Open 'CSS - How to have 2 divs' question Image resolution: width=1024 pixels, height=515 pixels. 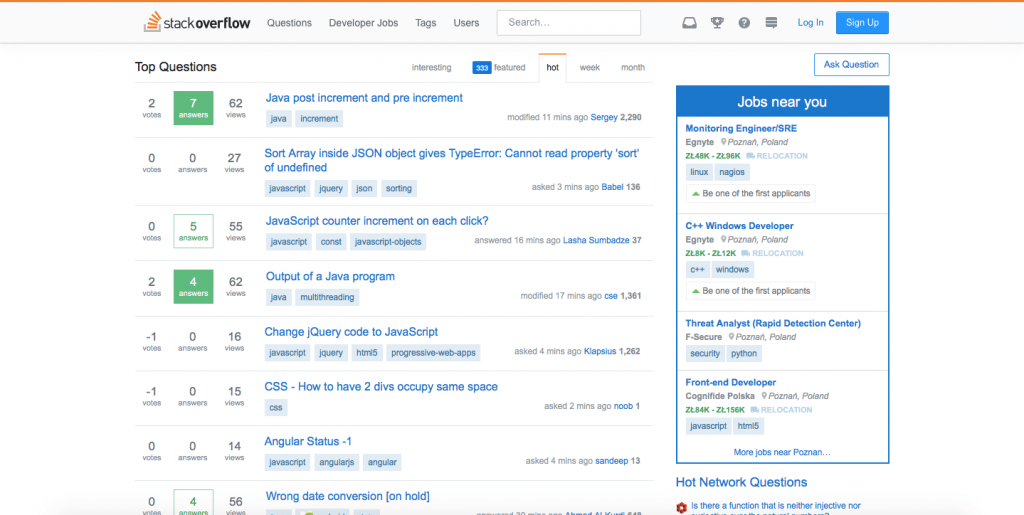pyautogui.click(x=381, y=386)
